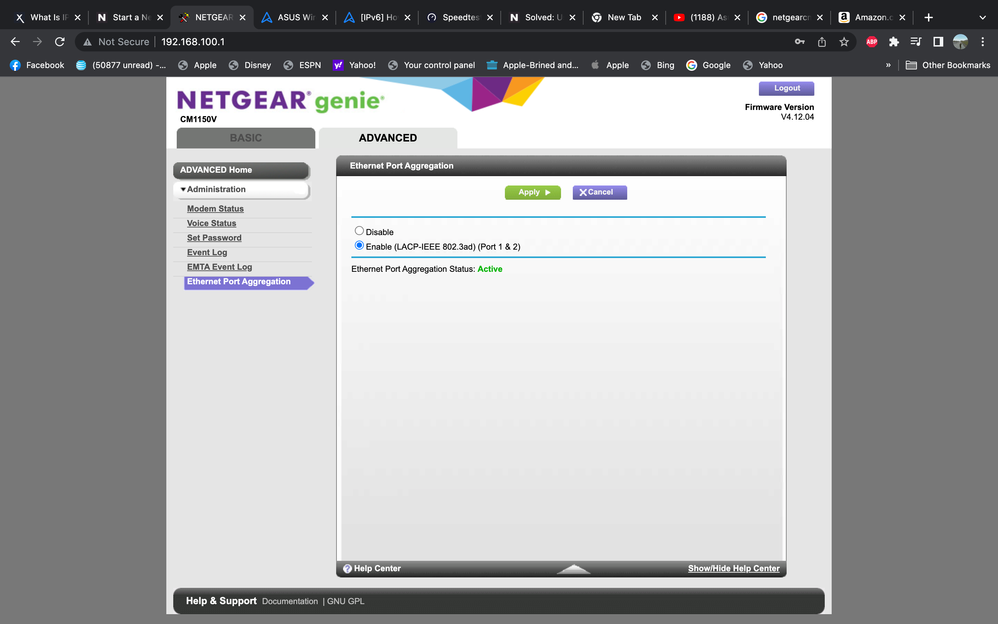Enable LACP-IEEE 802.3ad port aggregation
This screenshot has height=624, width=998.
(x=359, y=245)
